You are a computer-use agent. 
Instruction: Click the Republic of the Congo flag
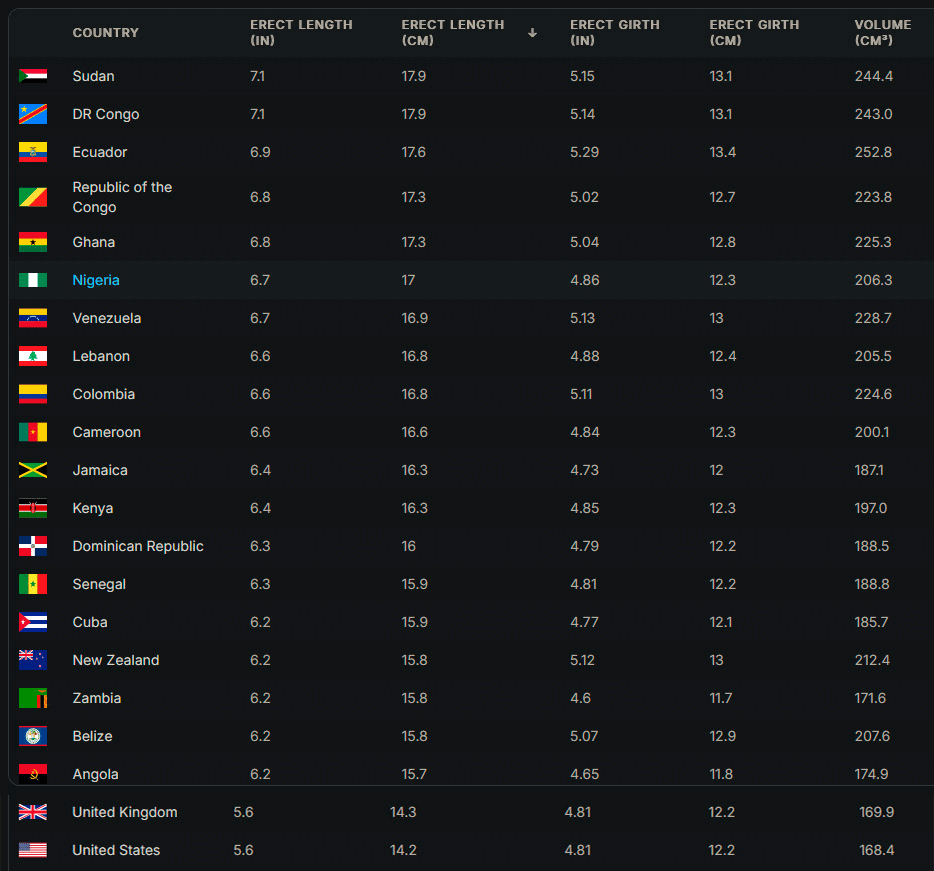tap(33, 197)
